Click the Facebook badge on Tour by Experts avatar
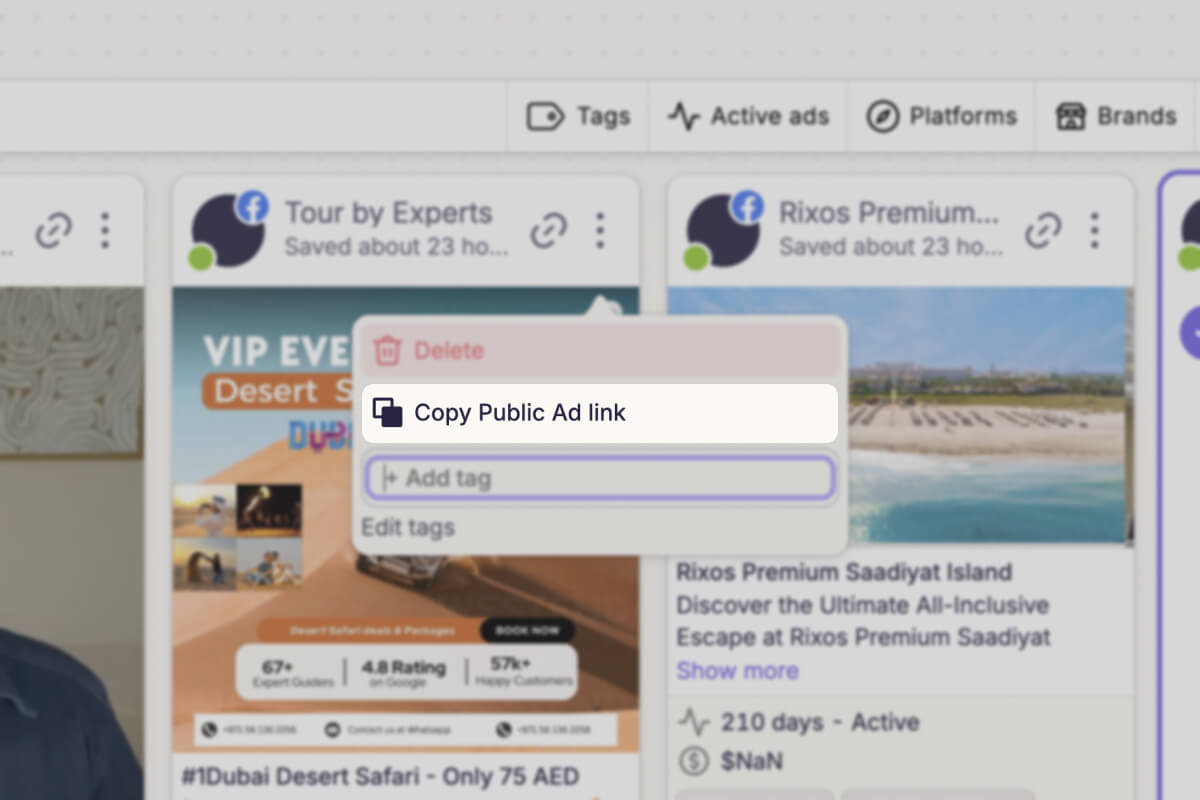 253,208
